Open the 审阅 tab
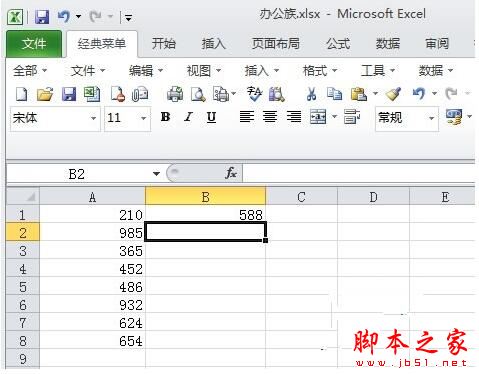The image size is (479, 374). click(437, 44)
